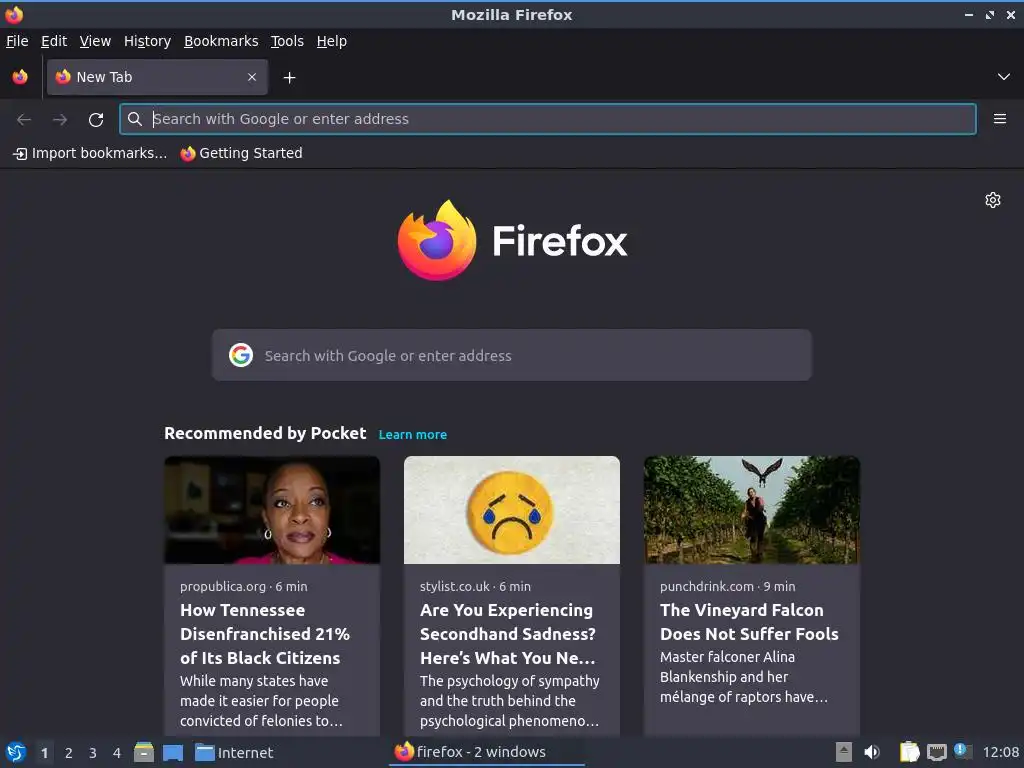Open the taskbar start menu icon

coord(15,752)
